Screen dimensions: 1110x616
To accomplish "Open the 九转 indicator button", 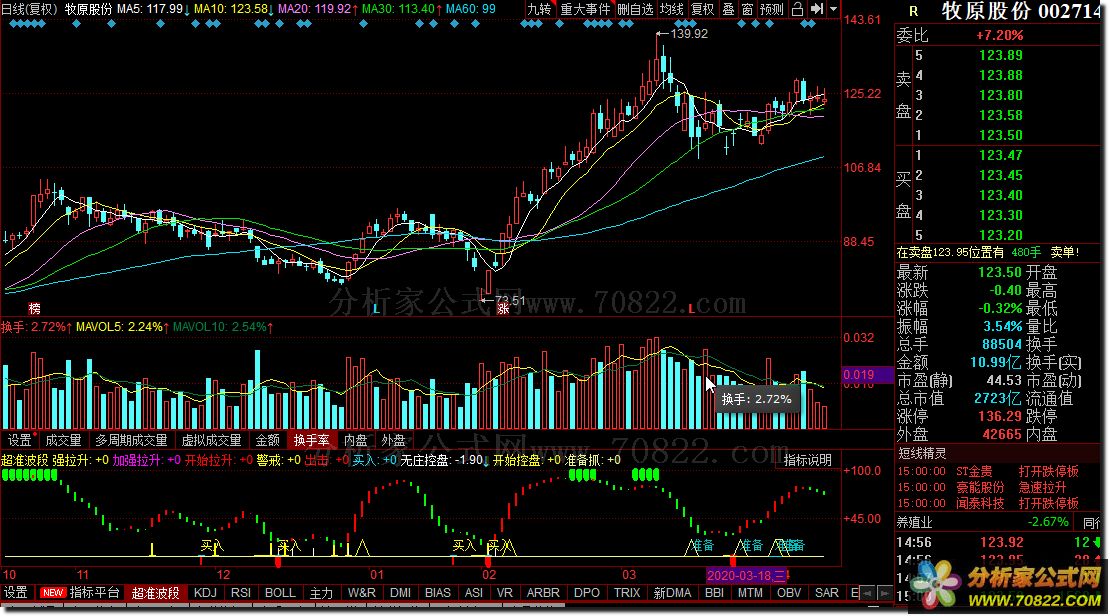I will [539, 9].
